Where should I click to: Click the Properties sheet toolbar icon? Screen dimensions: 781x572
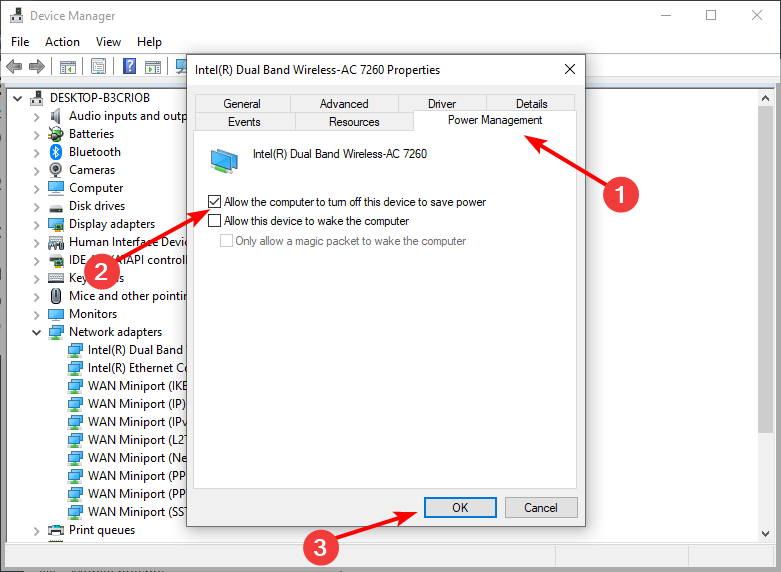point(99,66)
